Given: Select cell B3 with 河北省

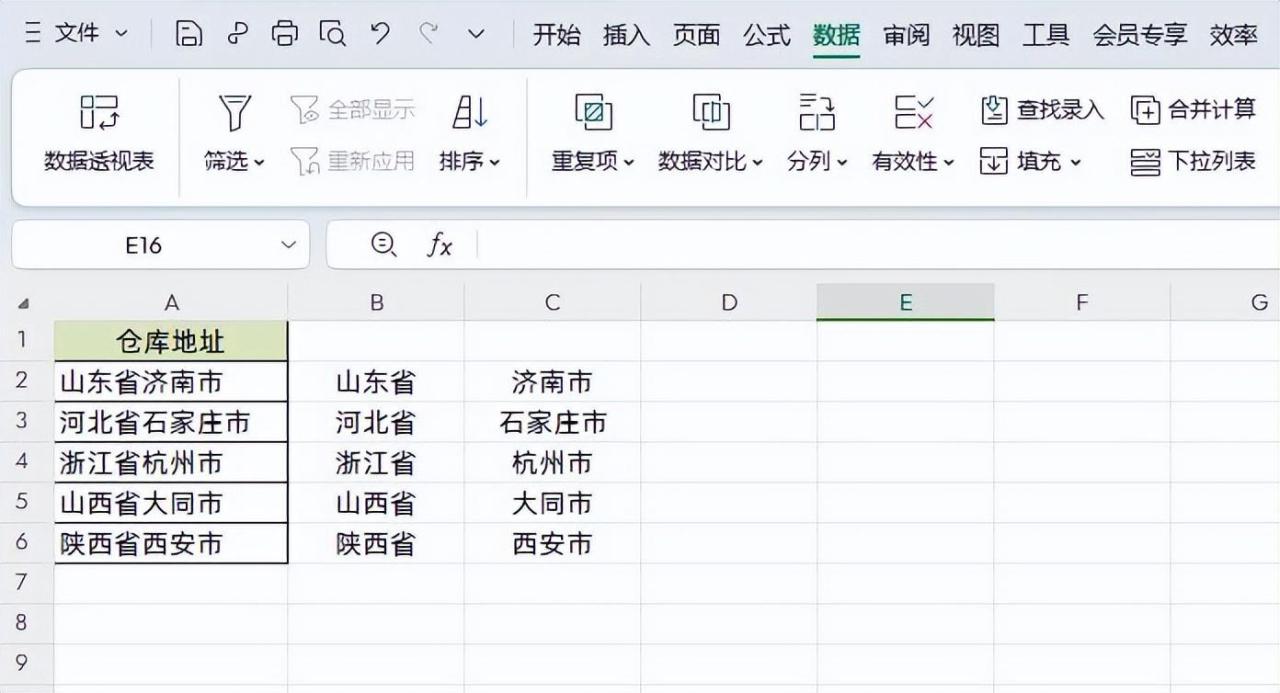Looking at the screenshot, I should (376, 422).
